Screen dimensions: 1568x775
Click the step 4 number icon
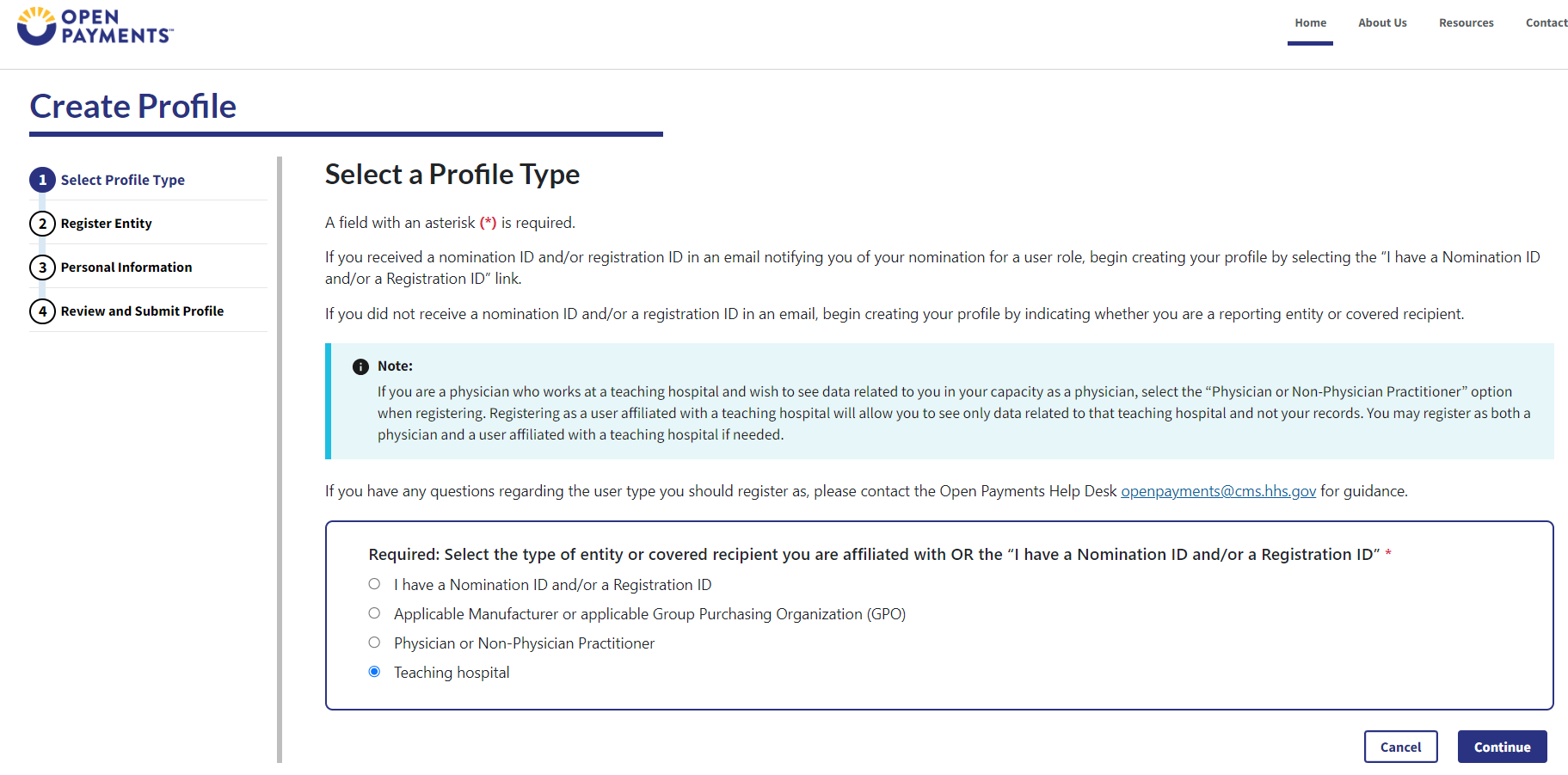(42, 311)
